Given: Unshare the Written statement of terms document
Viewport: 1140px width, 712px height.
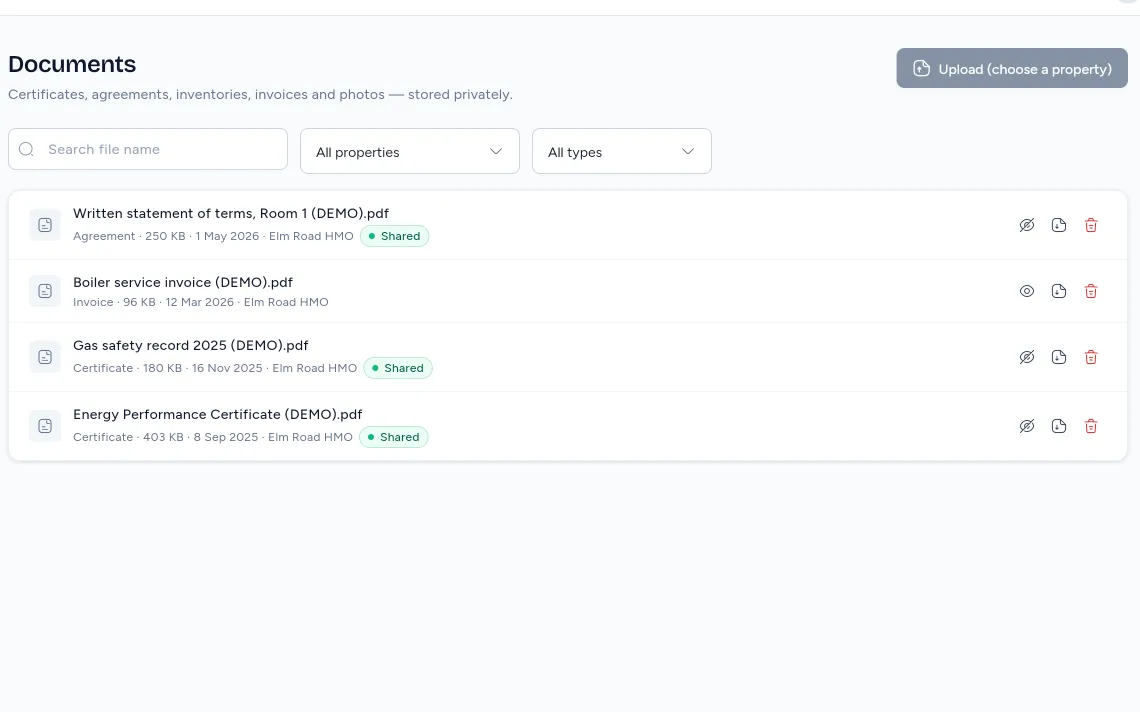Looking at the screenshot, I should 1027,225.
